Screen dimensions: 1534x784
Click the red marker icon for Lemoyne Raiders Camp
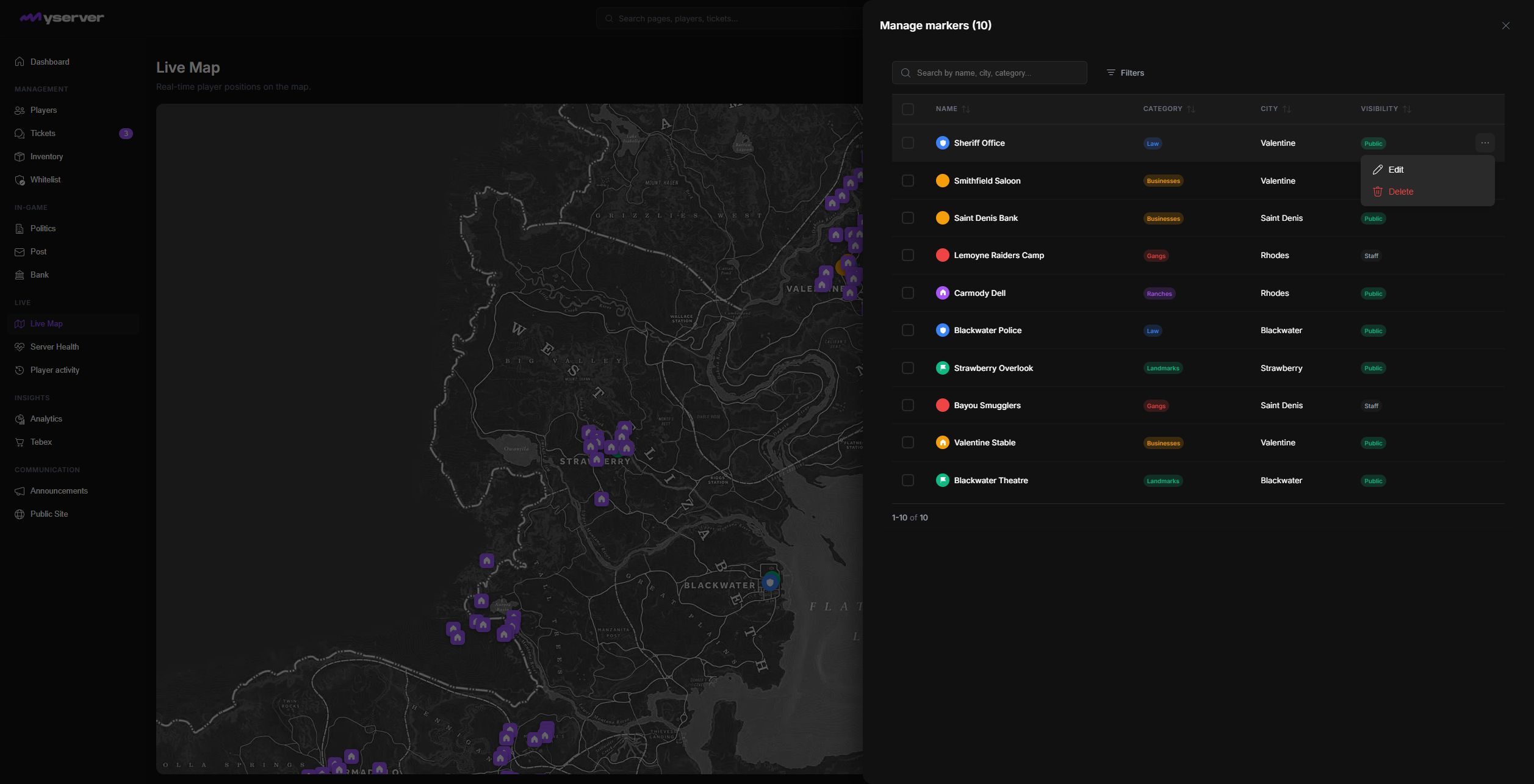click(x=942, y=255)
